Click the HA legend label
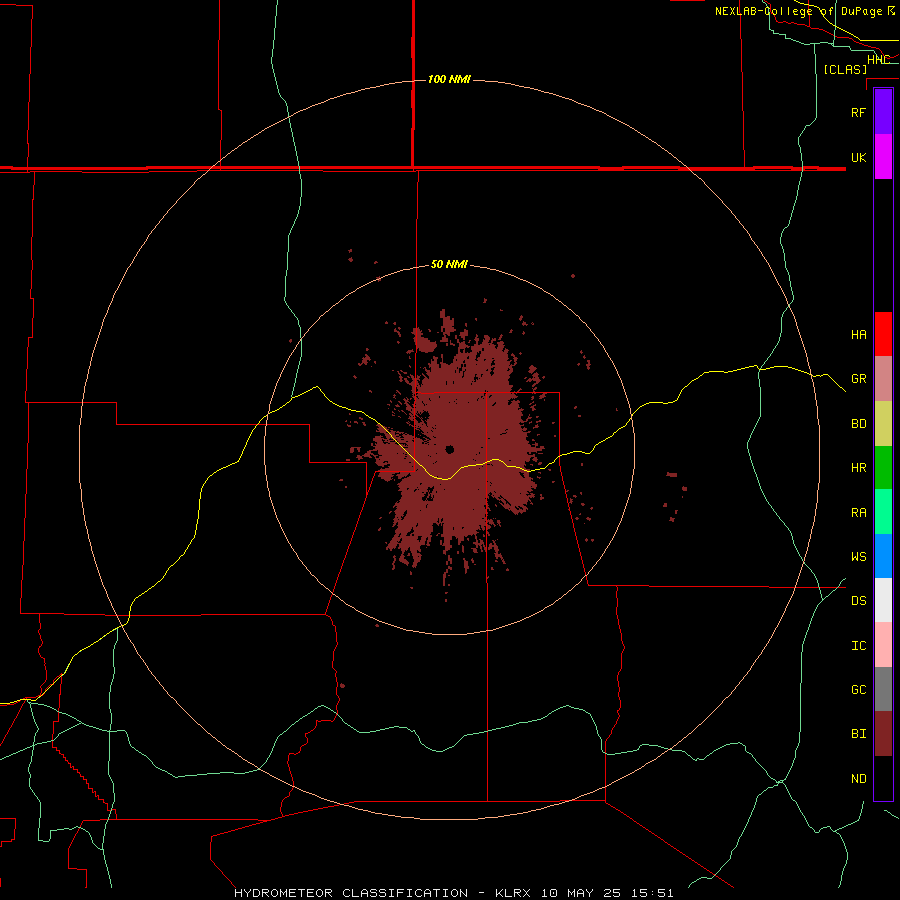The width and height of the screenshot is (900, 900). click(858, 335)
